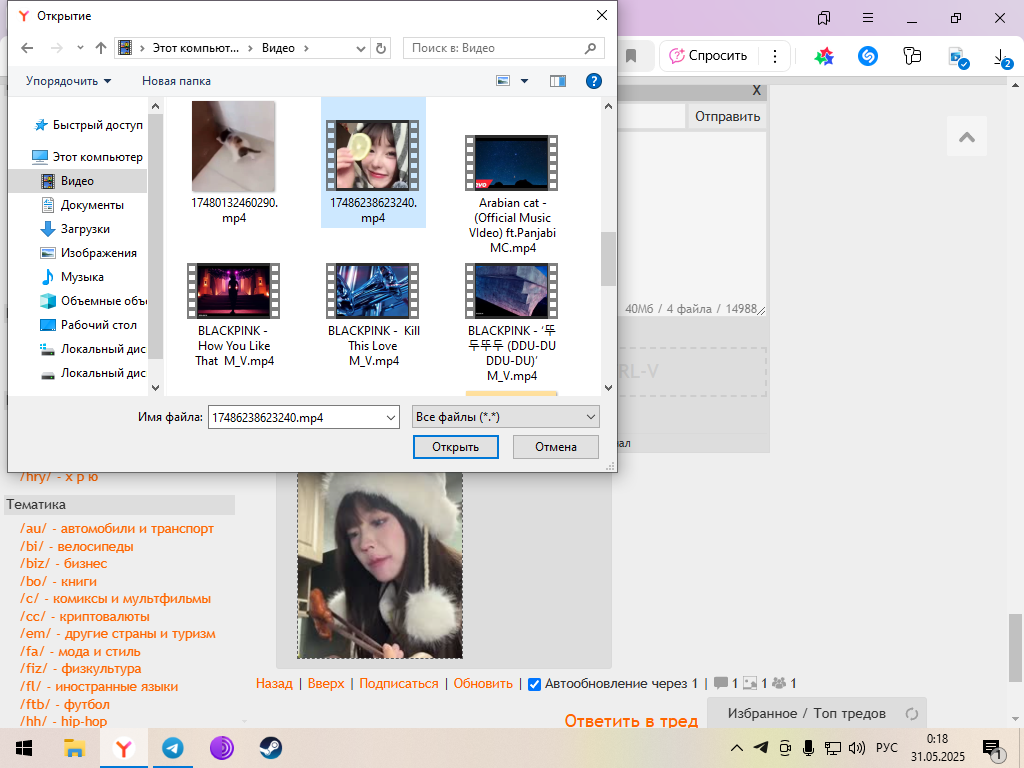Click the Поиск в: Видео search field
The image size is (1024, 768).
pyautogui.click(x=495, y=48)
